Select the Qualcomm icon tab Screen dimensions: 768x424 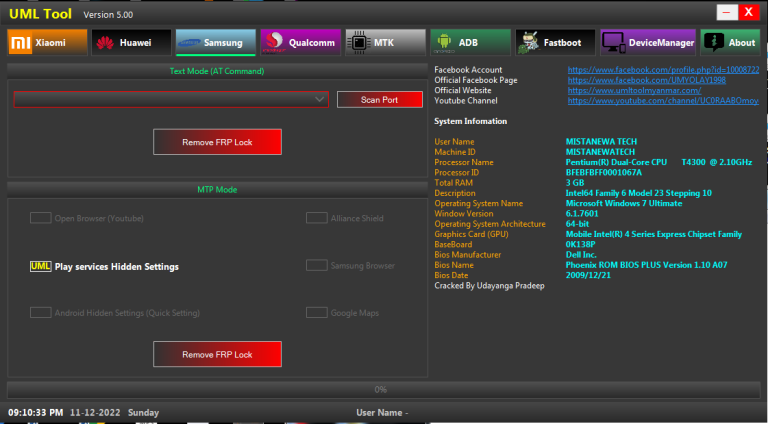[x=273, y=43]
